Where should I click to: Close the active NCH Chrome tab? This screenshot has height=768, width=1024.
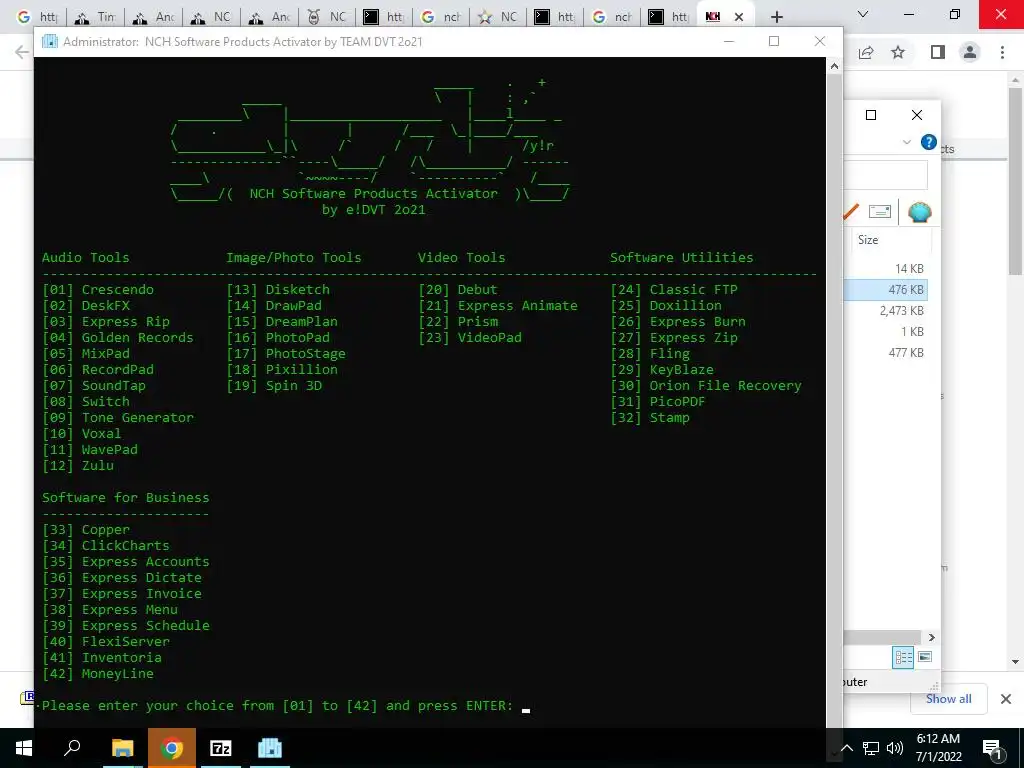coord(739,17)
